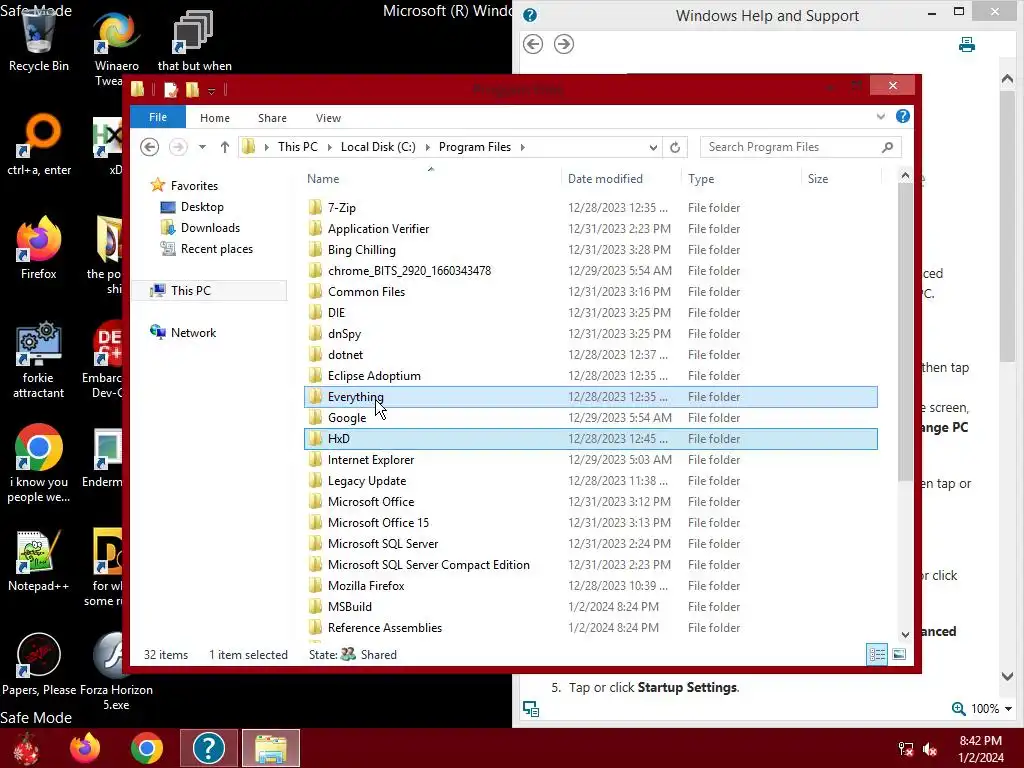Click the Properties icon in the quick access toolbar
Image resolution: width=1024 pixels, height=768 pixels.
[x=170, y=89]
